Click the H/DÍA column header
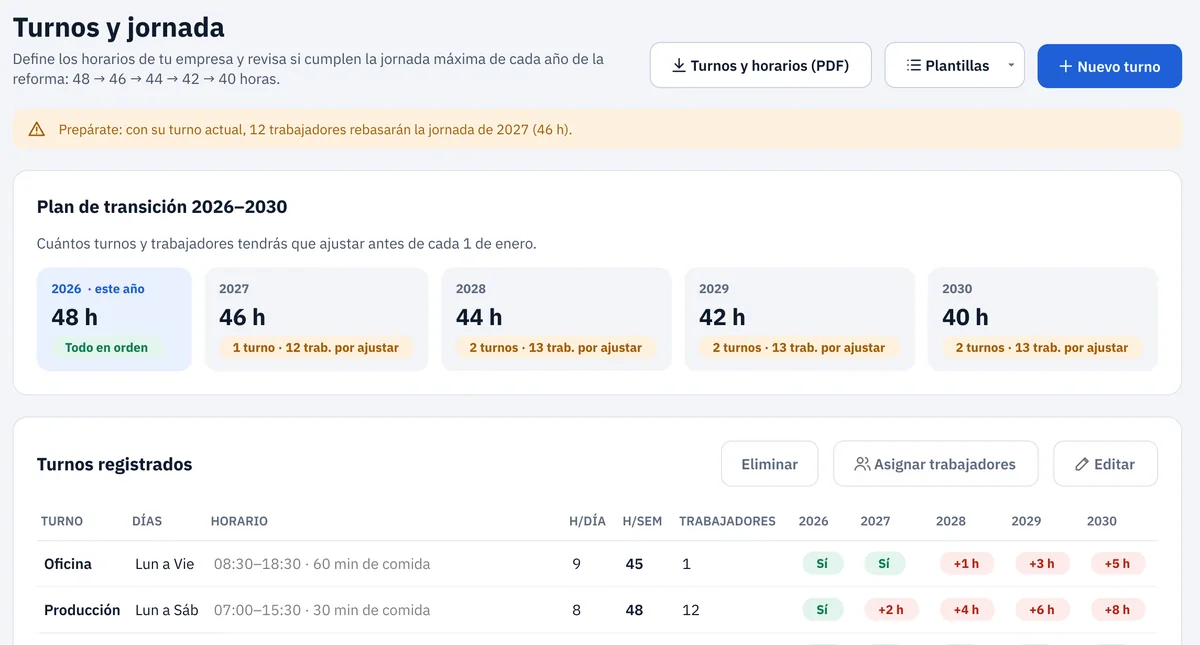 [587, 521]
